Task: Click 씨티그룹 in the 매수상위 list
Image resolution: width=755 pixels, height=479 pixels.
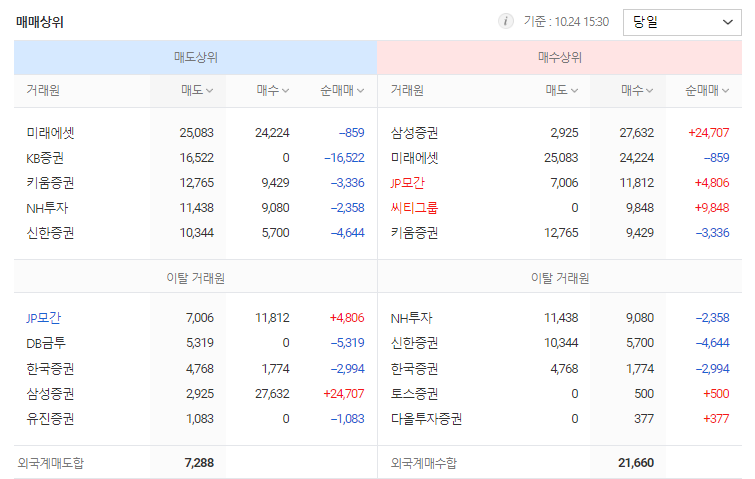Action: (x=414, y=208)
